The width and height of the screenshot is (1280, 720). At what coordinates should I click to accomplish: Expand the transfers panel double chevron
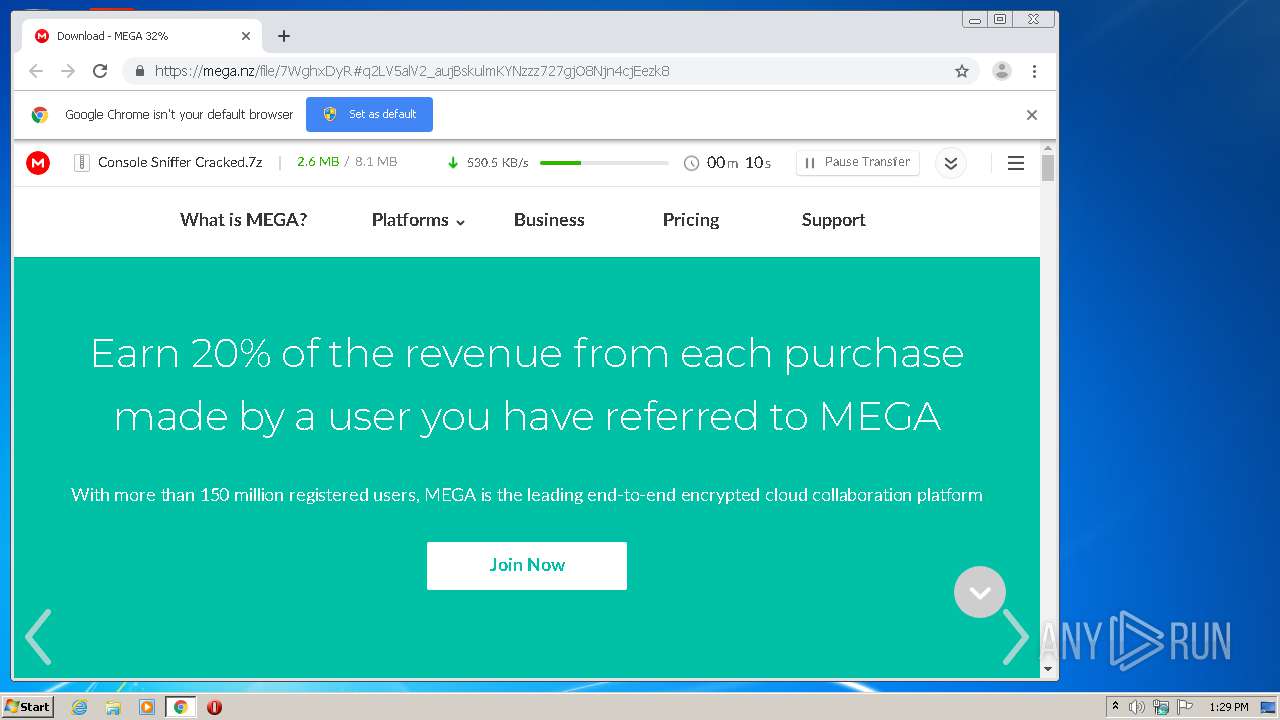pyautogui.click(x=951, y=163)
